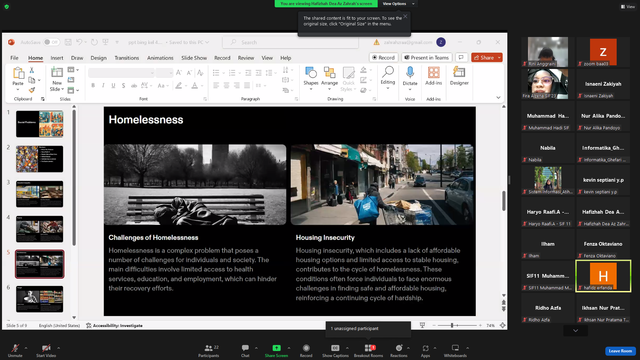Open the Participants panel
The height and width of the screenshot is (360, 640).
209,350
